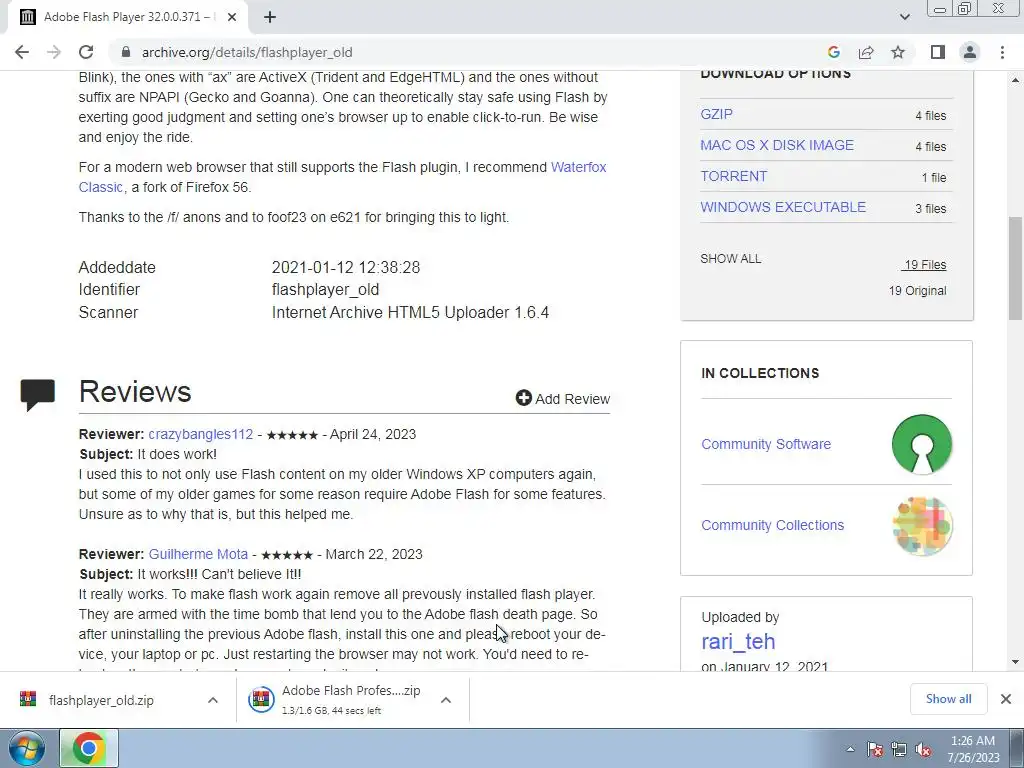Click SHOW ALL download options
This screenshot has width=1024, height=768.
point(730,259)
